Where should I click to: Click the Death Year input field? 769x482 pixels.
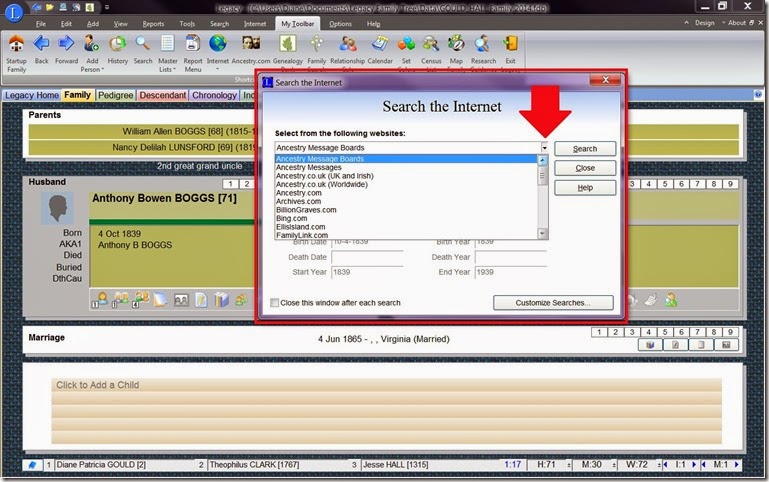coord(511,257)
